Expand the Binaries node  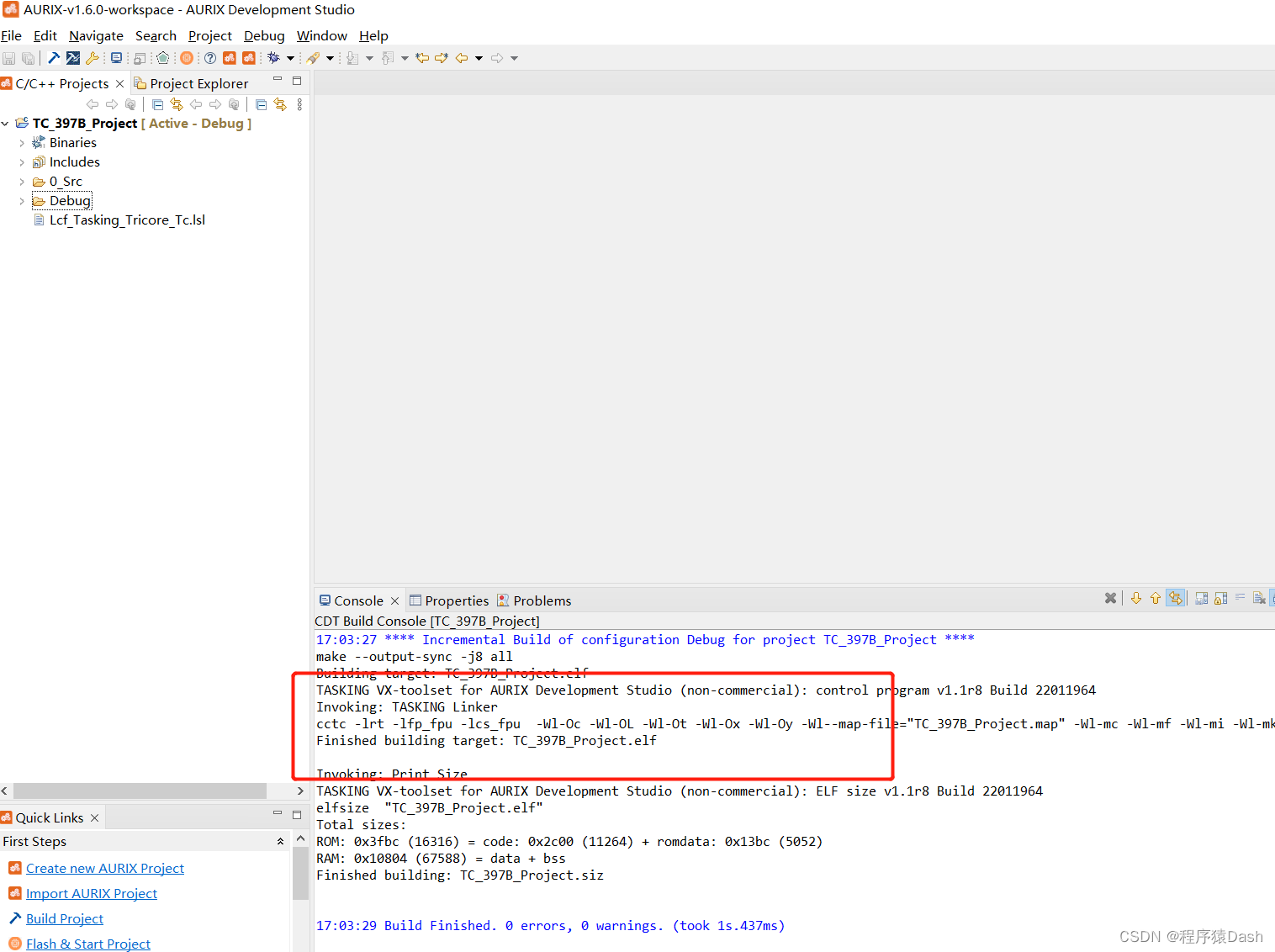click(x=22, y=142)
